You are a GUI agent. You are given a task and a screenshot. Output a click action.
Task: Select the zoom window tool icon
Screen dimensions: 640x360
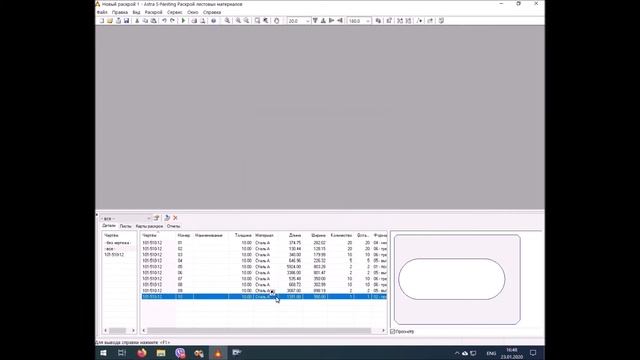[257, 20]
